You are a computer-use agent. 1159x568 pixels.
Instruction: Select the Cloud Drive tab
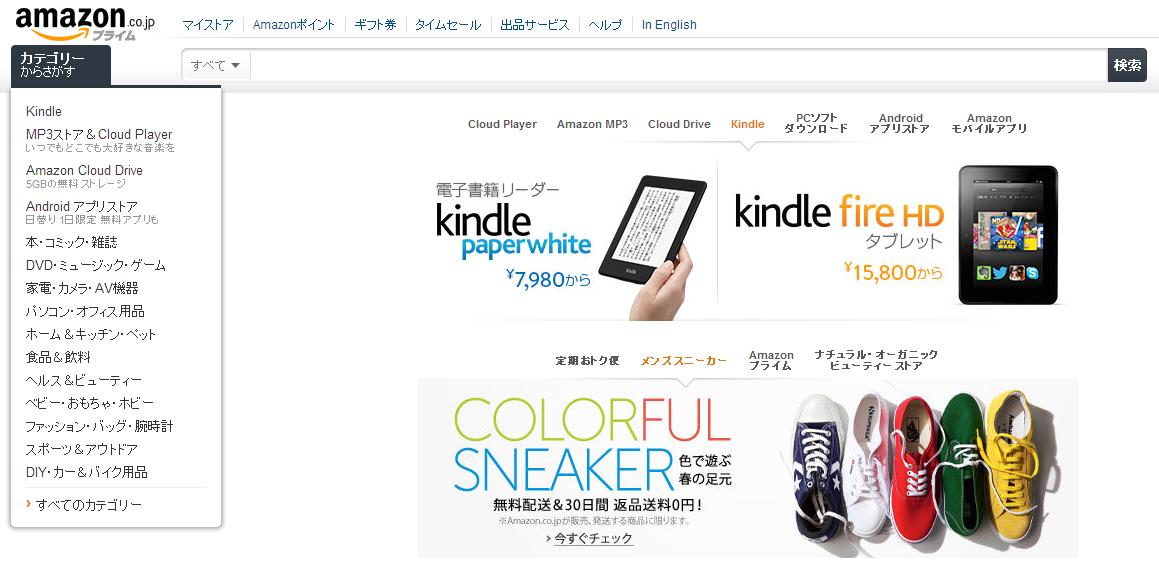point(679,124)
